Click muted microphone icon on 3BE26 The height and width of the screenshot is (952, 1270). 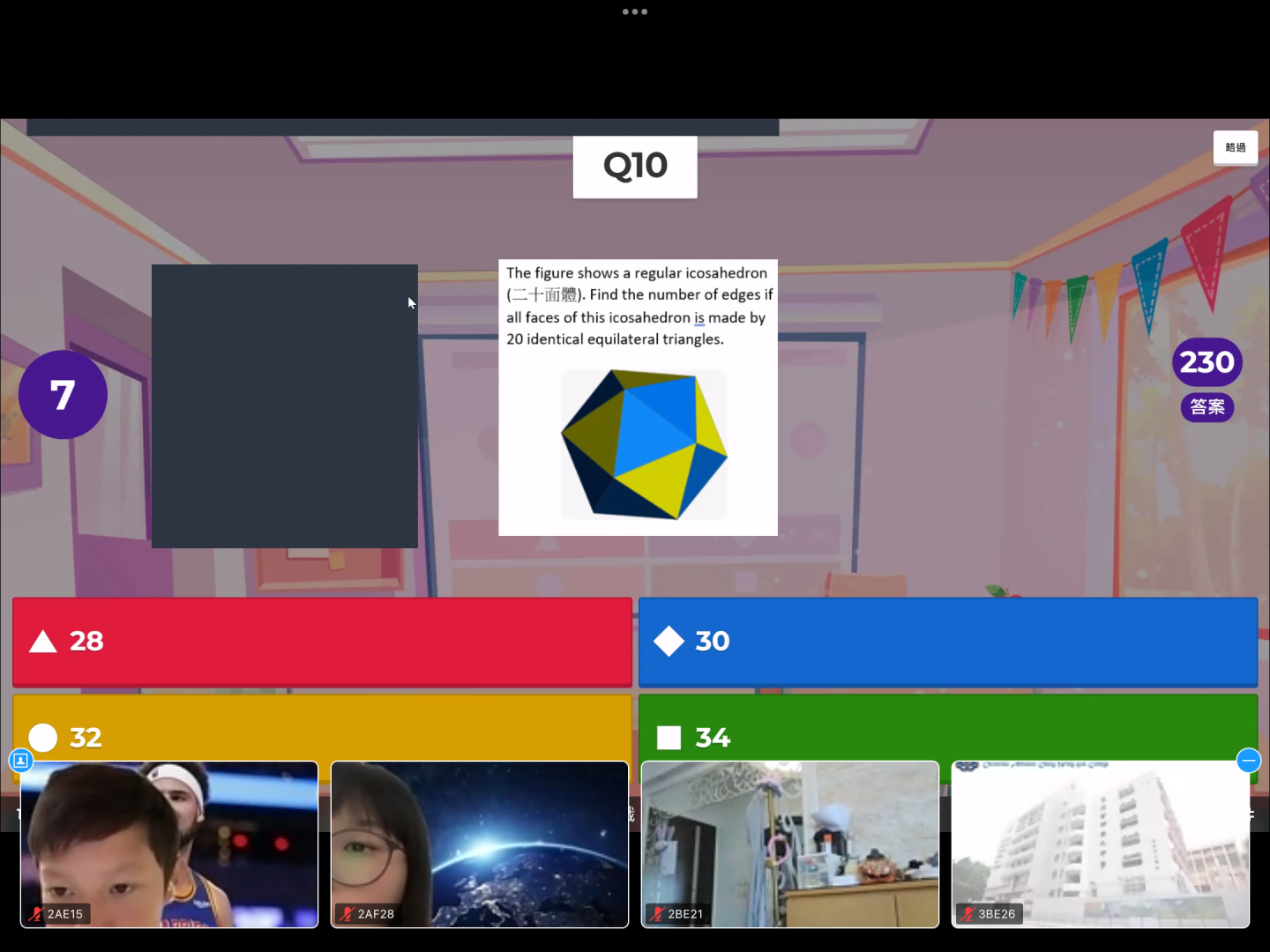coord(967,914)
